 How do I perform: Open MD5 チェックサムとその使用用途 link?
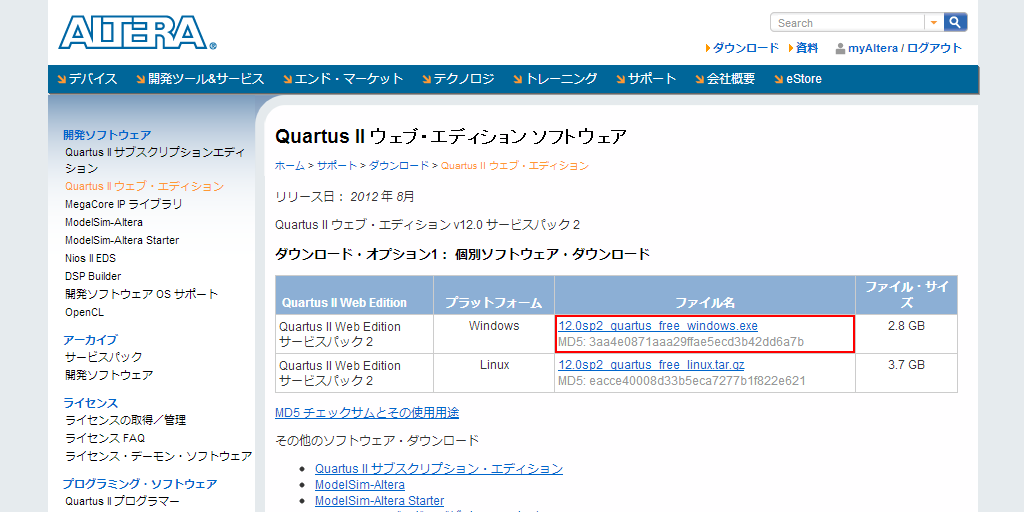coord(367,413)
